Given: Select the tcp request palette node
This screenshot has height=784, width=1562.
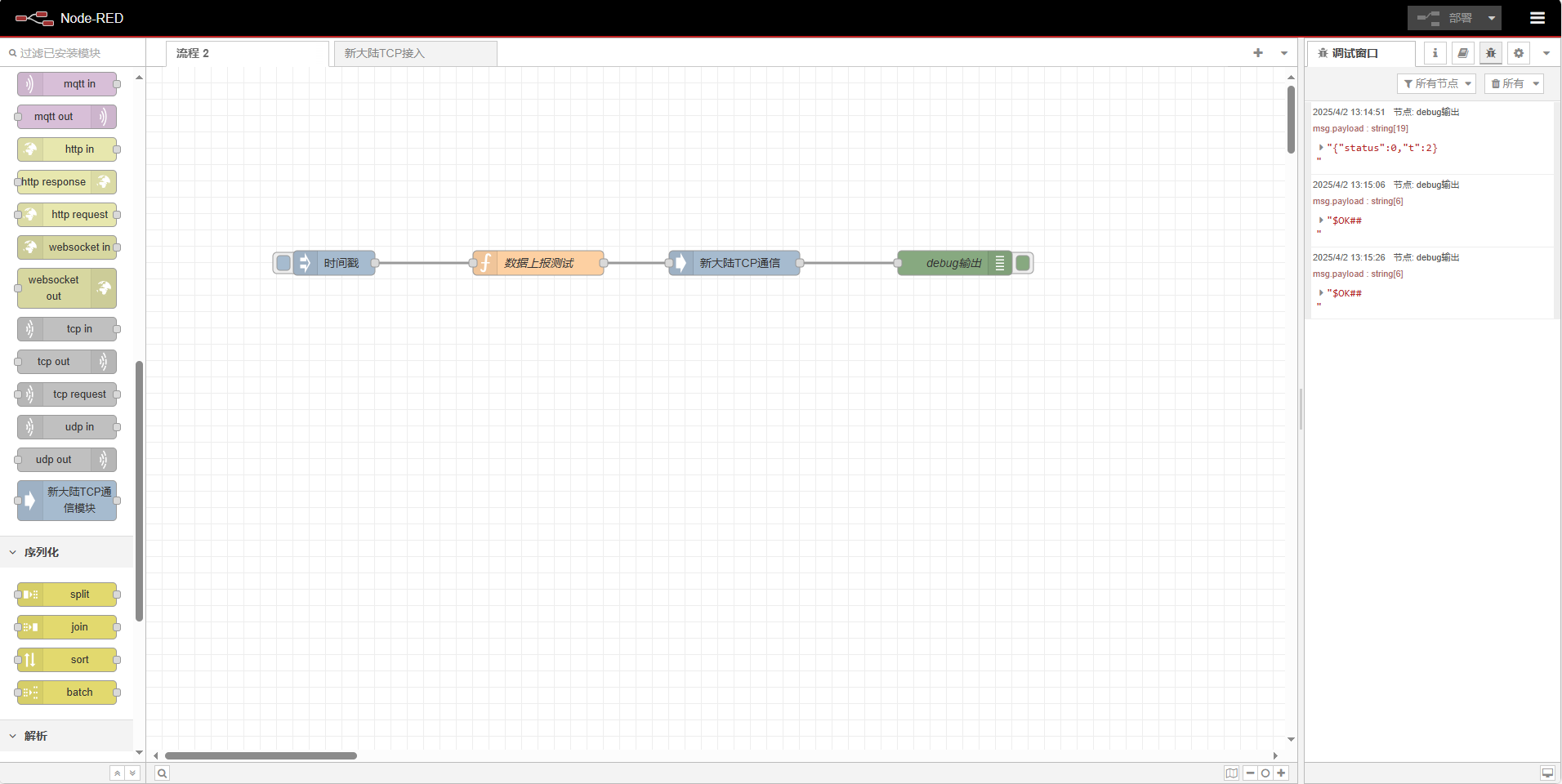Looking at the screenshot, I should pyautogui.click(x=67, y=394).
